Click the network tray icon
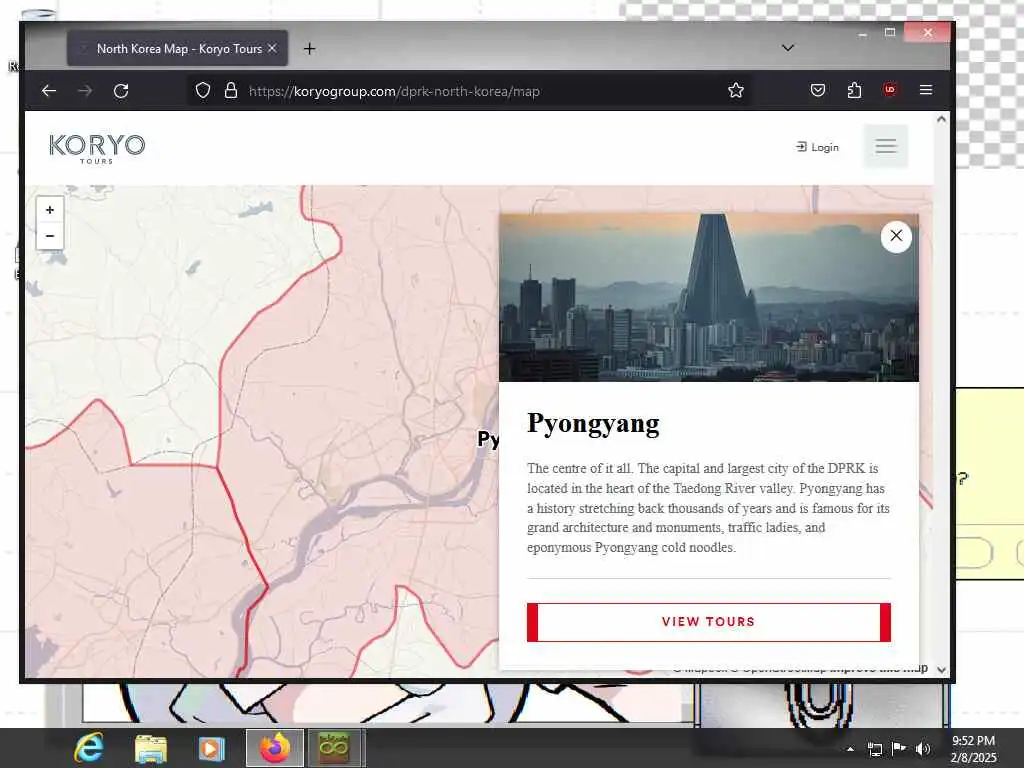Screen dimensions: 1024x768 click(874, 749)
